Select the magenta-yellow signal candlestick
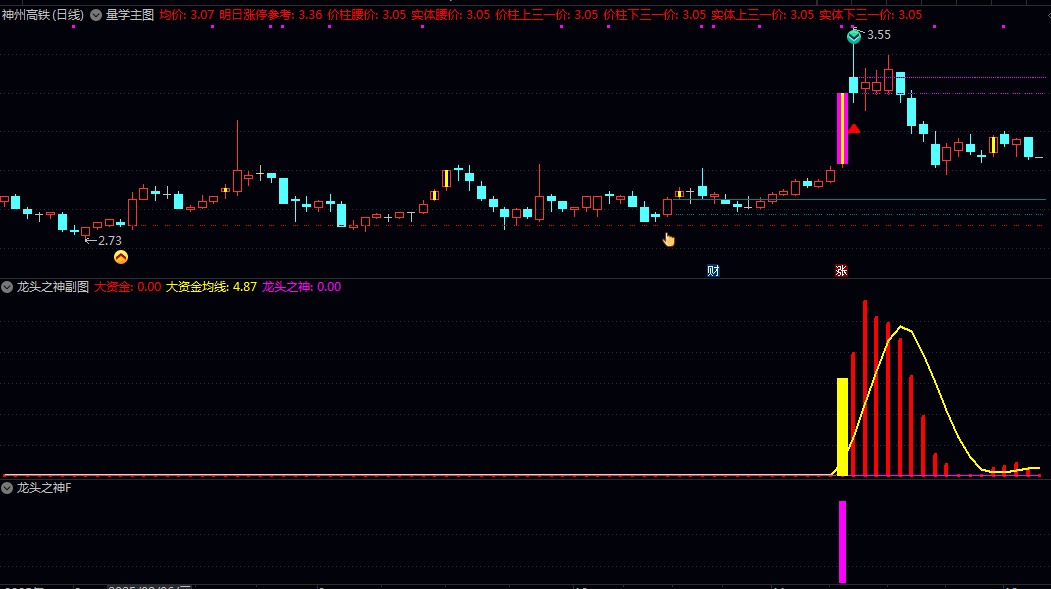Viewport: 1051px width, 589px height. tap(843, 129)
